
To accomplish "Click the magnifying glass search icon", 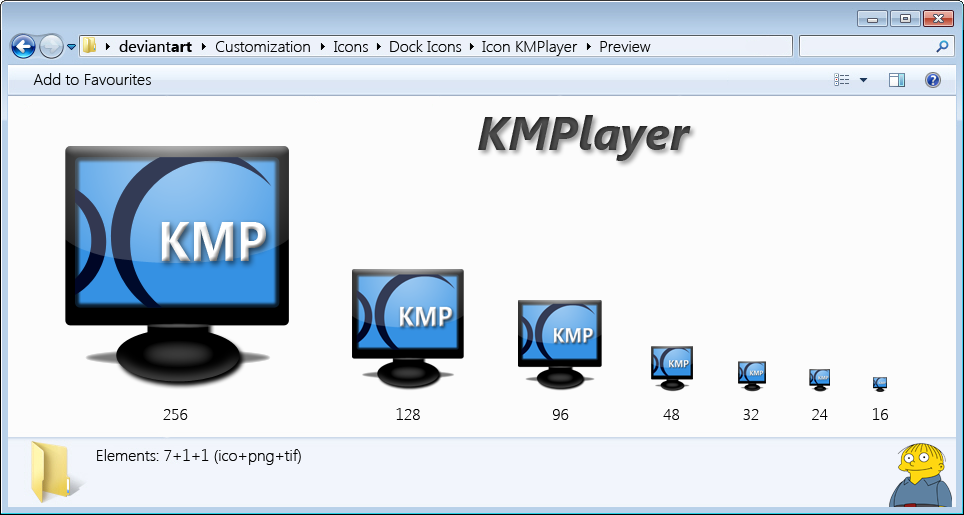I will click(942, 46).
